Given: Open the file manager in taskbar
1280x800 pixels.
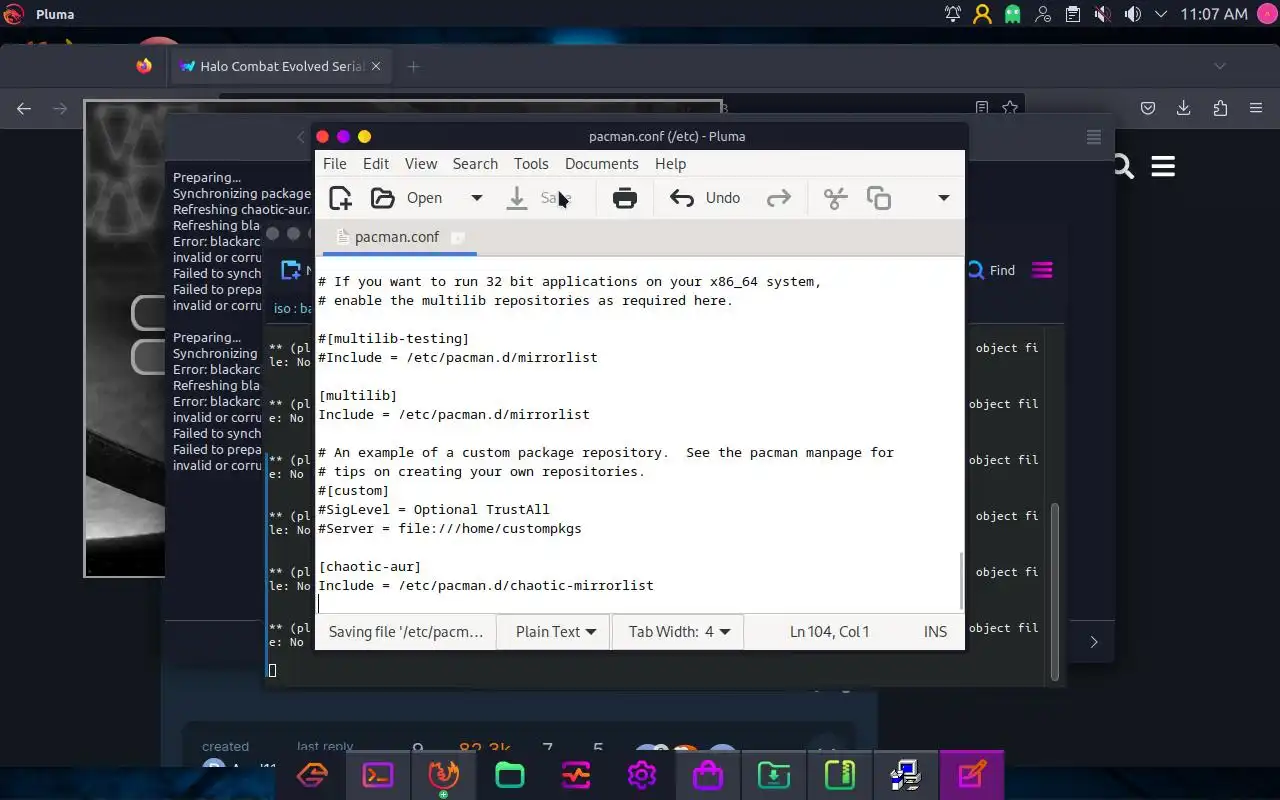Looking at the screenshot, I should [x=510, y=775].
